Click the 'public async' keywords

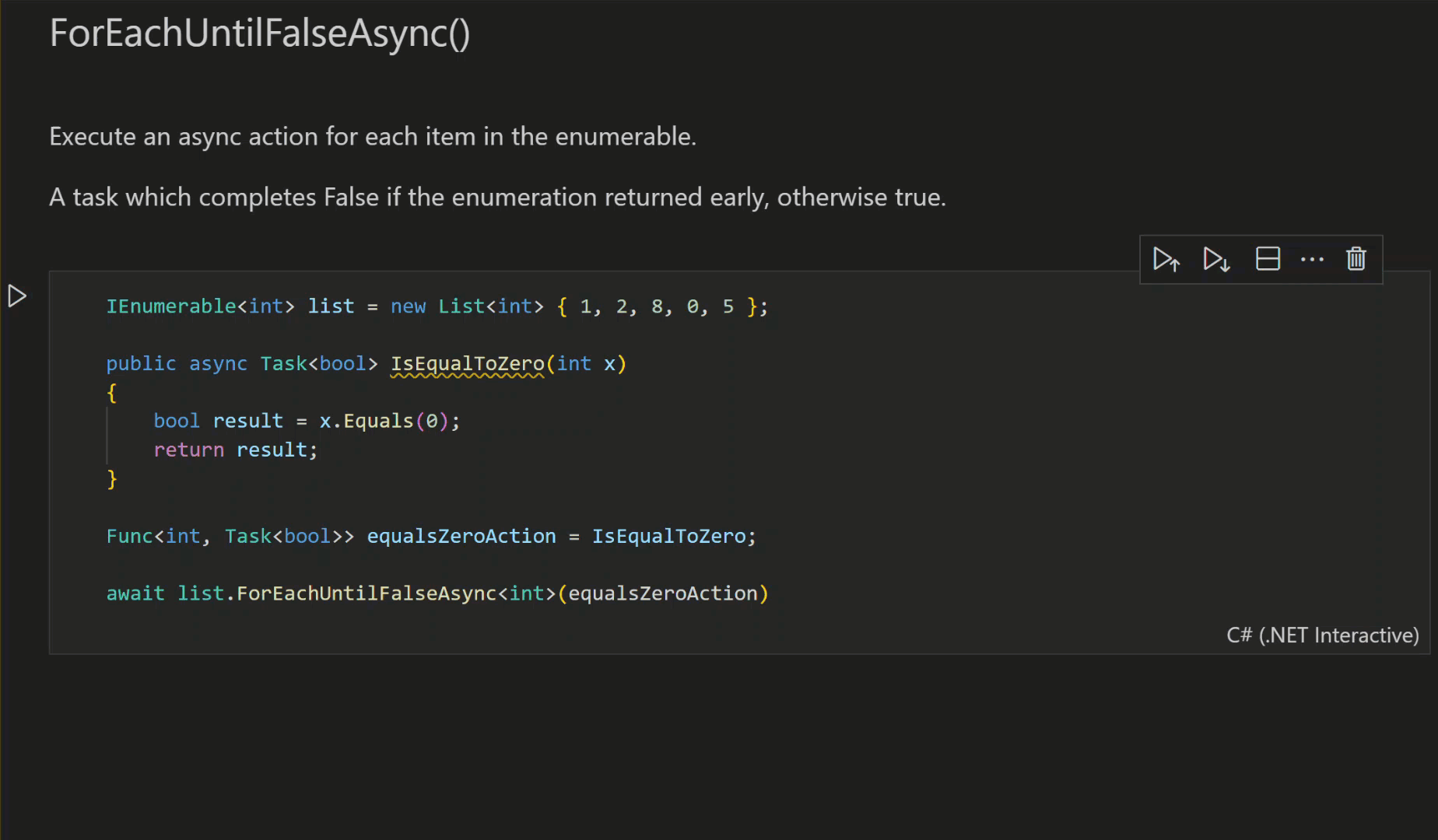click(x=177, y=364)
